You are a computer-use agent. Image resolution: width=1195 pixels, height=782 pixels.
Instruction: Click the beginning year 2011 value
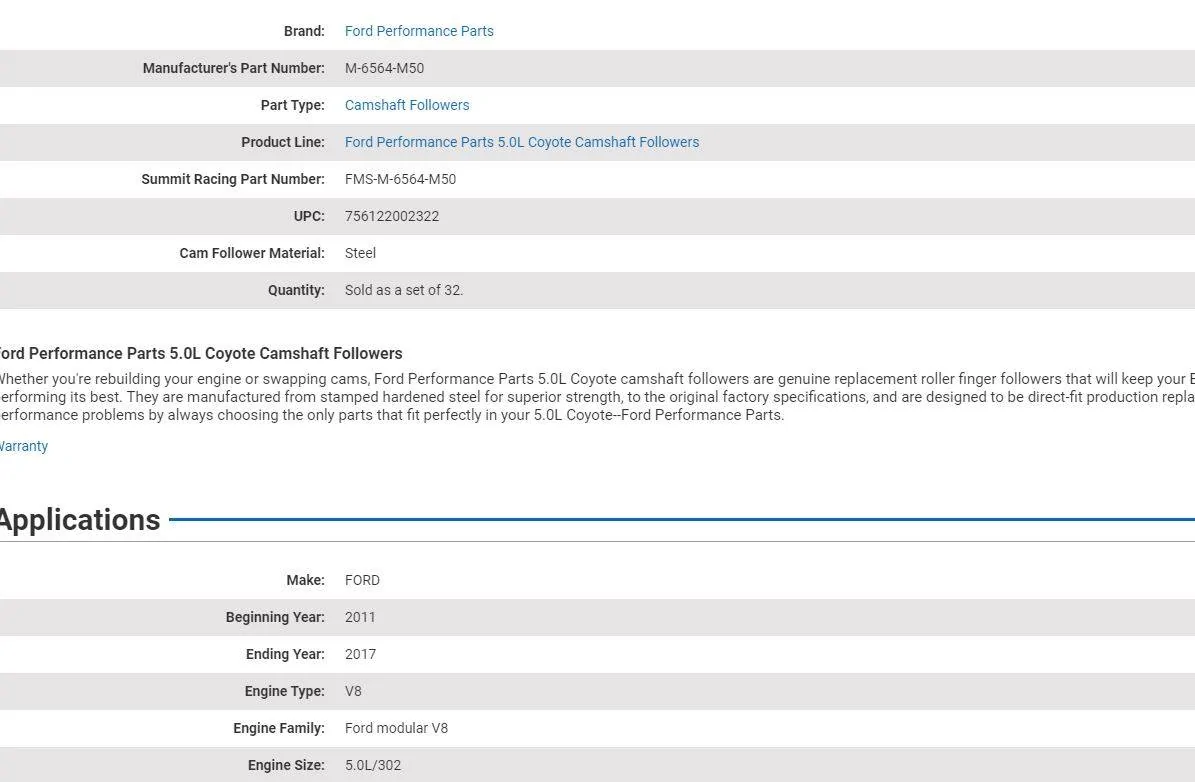pyautogui.click(x=360, y=617)
